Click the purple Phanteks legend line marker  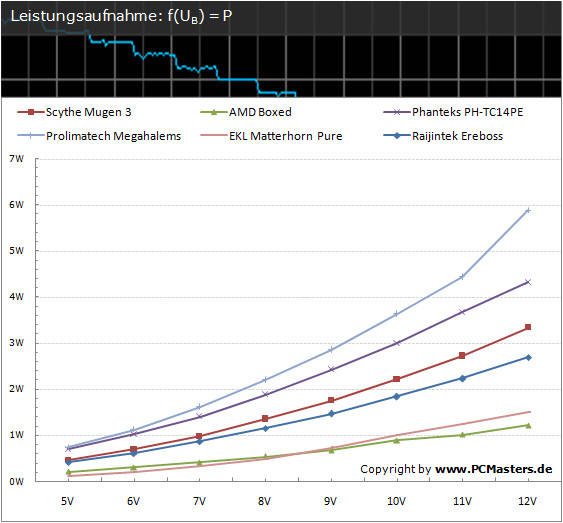[x=397, y=112]
